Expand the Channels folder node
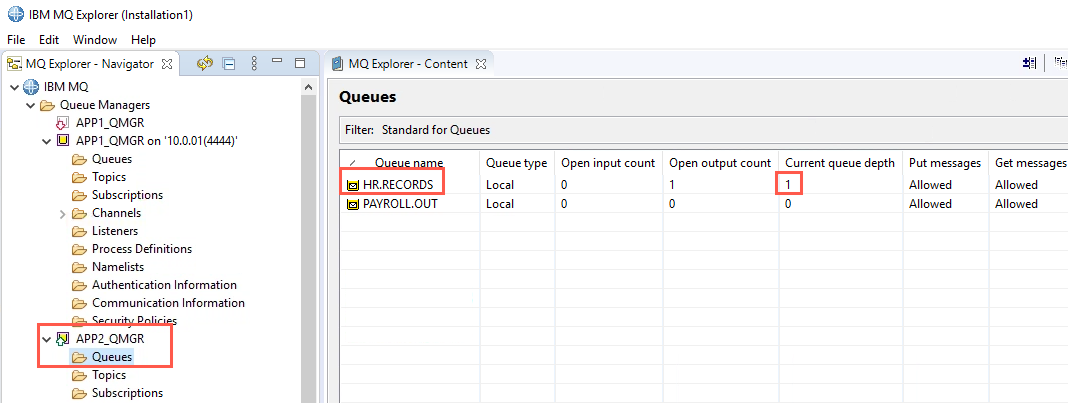 [x=63, y=214]
